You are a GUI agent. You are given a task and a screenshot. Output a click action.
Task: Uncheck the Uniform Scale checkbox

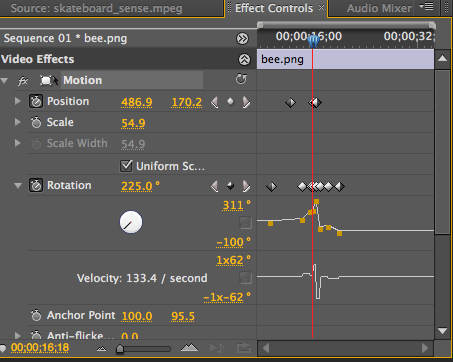[x=126, y=166]
